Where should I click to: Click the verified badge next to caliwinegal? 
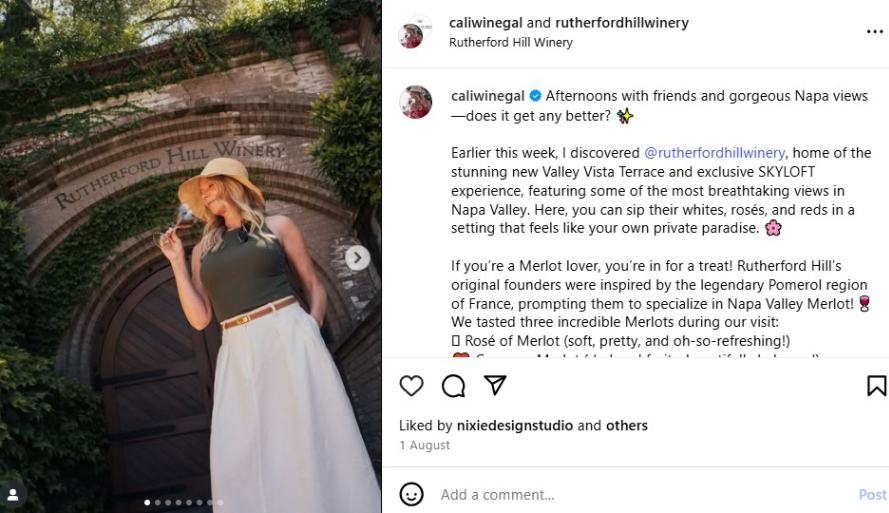coord(535,96)
